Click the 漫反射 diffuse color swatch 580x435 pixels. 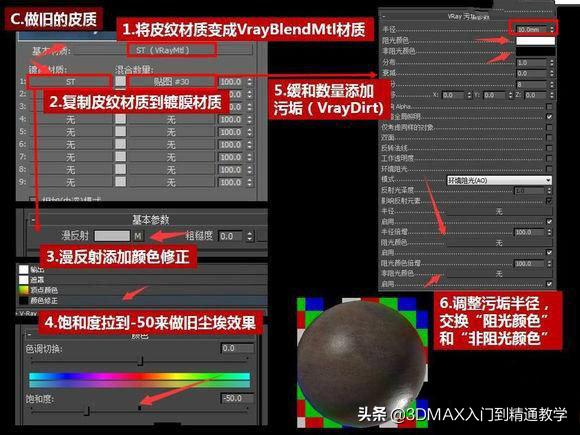112,236
